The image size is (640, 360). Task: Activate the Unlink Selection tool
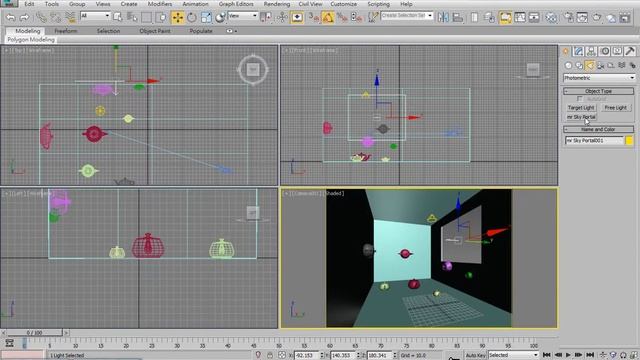56,17
